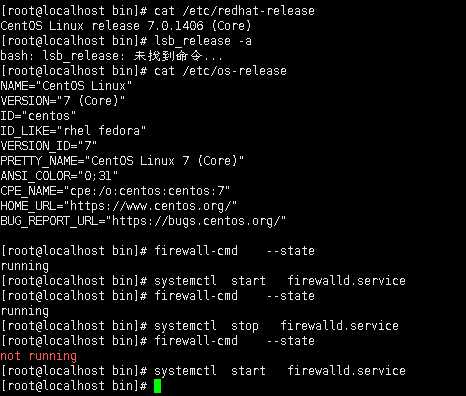Click the CPE_NAME line
This screenshot has width=466, height=396.
[x=115, y=191]
